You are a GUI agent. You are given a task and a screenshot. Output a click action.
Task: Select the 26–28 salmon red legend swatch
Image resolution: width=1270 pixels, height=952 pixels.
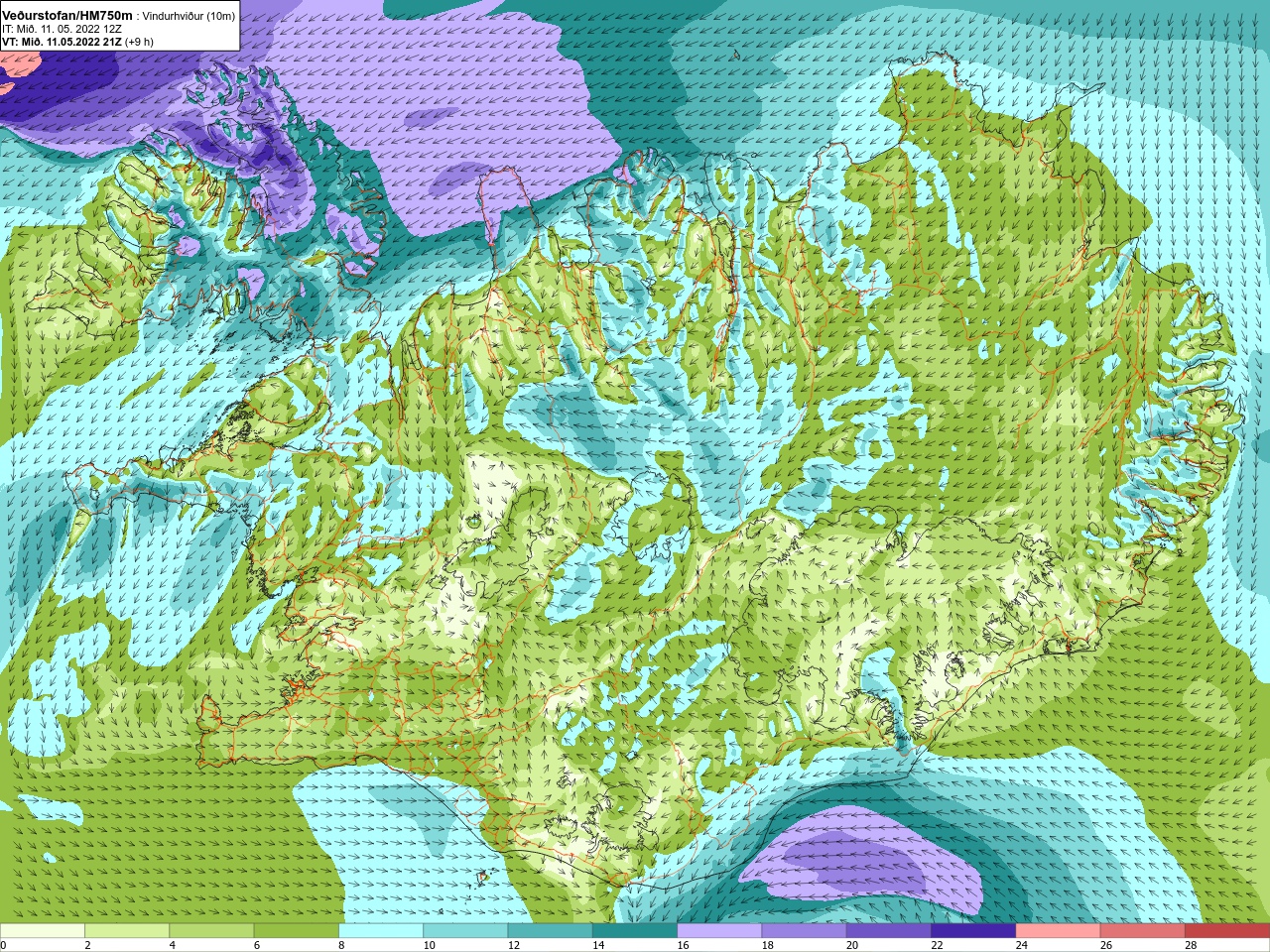click(x=1143, y=931)
